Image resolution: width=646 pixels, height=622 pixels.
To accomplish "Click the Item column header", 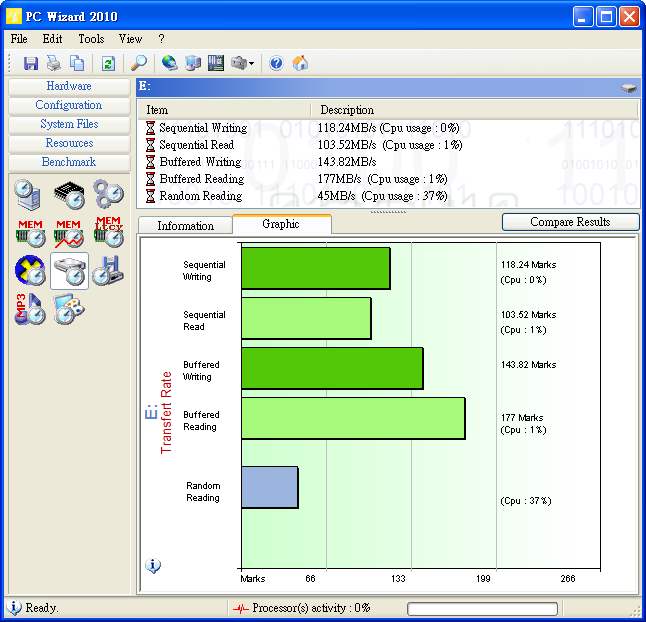I will (x=224, y=110).
